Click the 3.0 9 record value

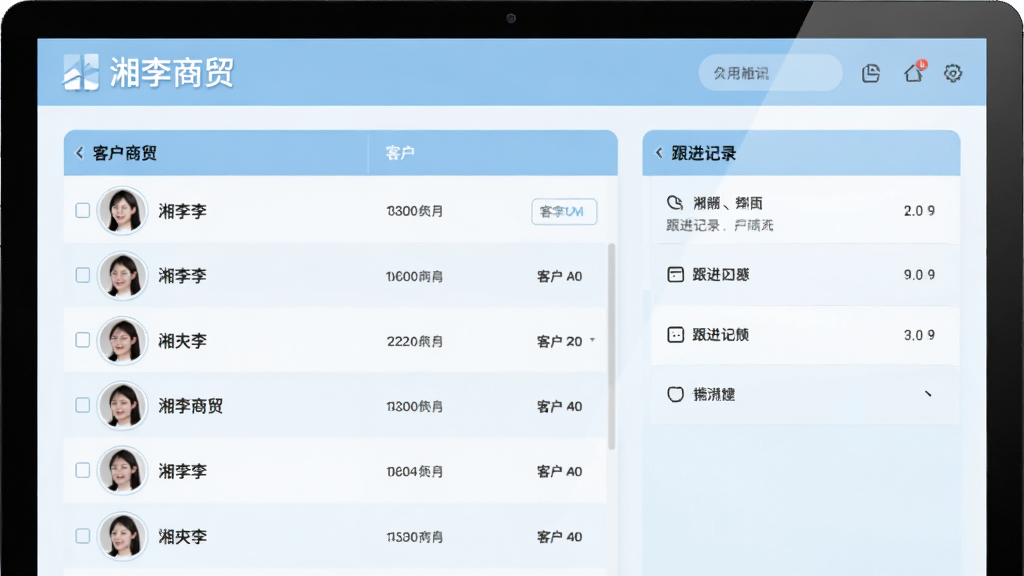pyautogui.click(x=920, y=335)
